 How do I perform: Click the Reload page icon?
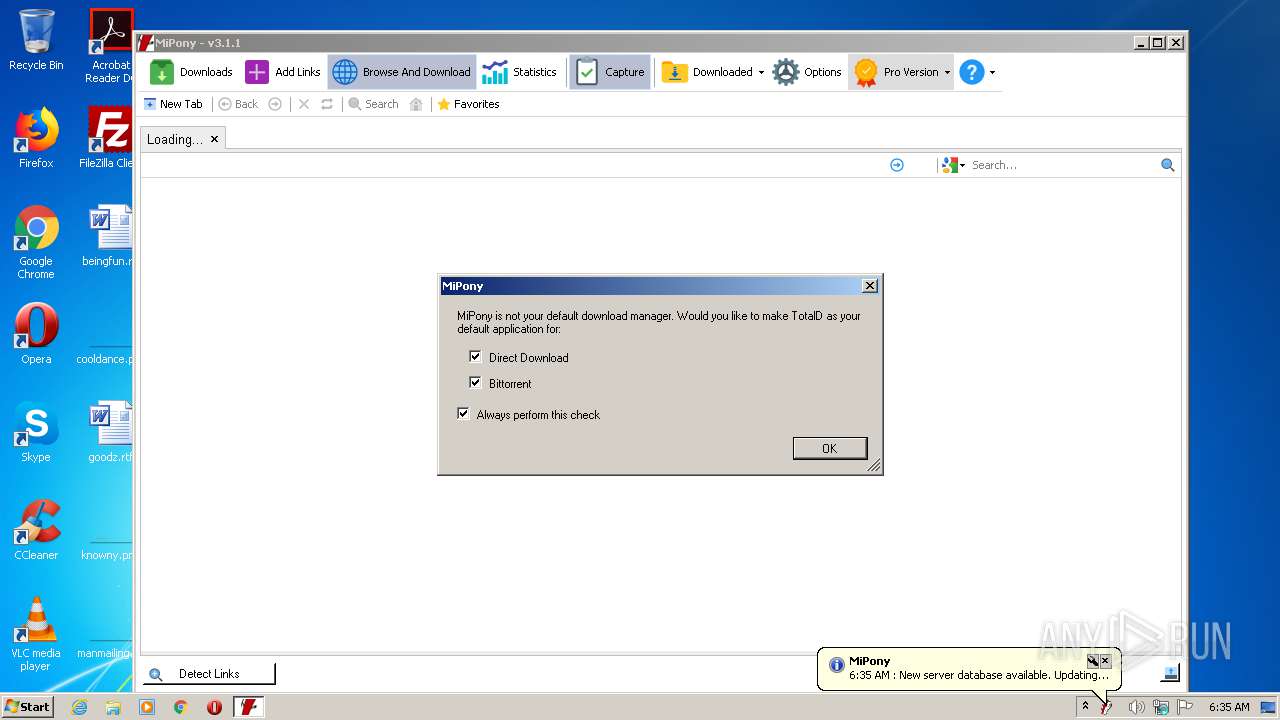[x=327, y=104]
